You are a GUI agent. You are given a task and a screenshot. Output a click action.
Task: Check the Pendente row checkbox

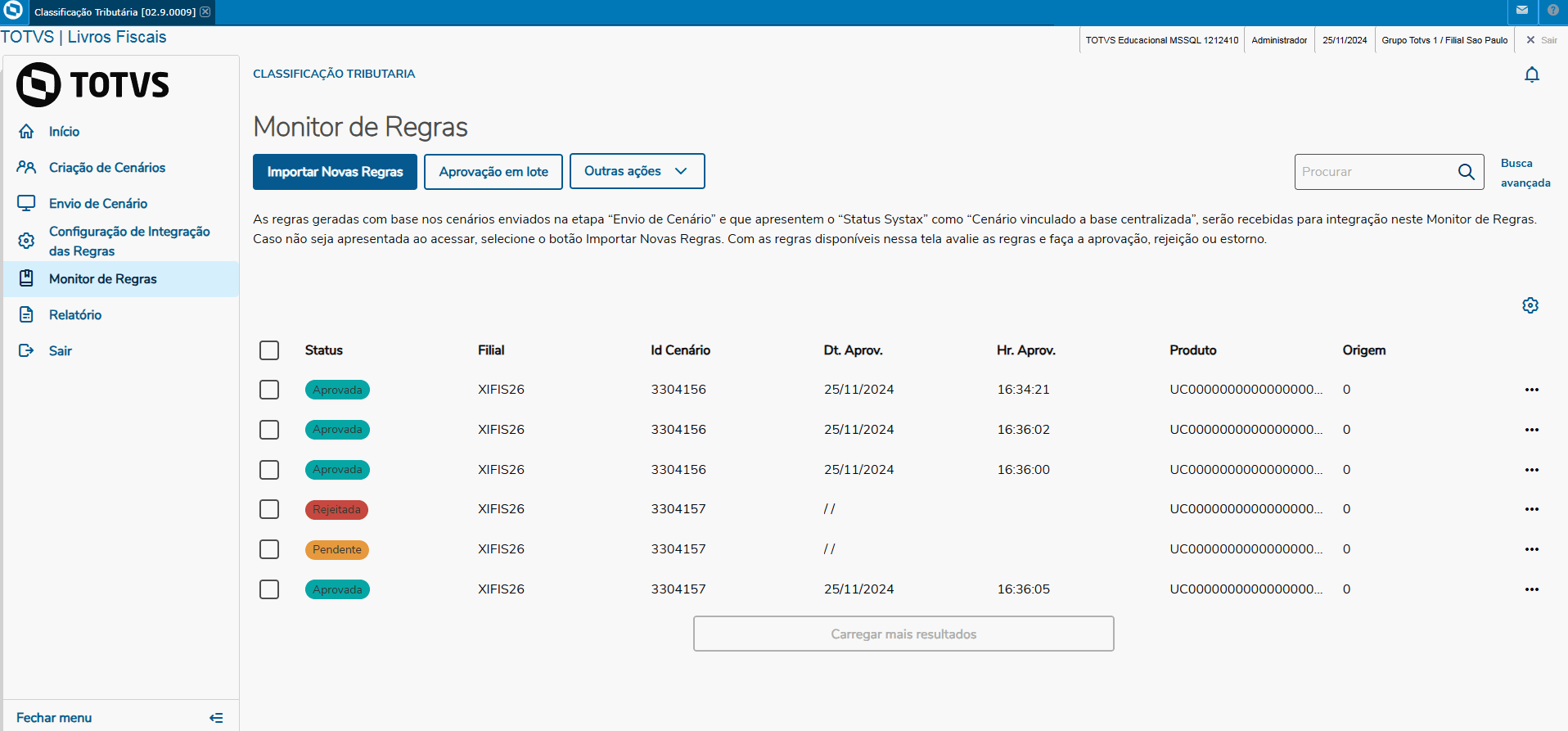coord(269,549)
